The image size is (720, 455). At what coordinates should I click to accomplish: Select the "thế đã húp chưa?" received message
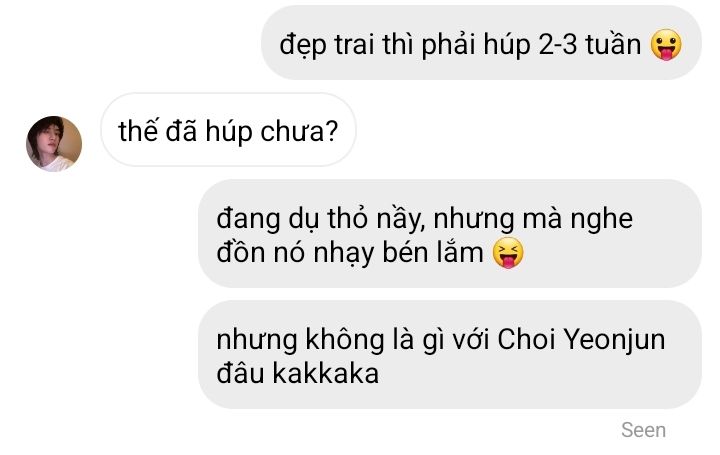[228, 130]
